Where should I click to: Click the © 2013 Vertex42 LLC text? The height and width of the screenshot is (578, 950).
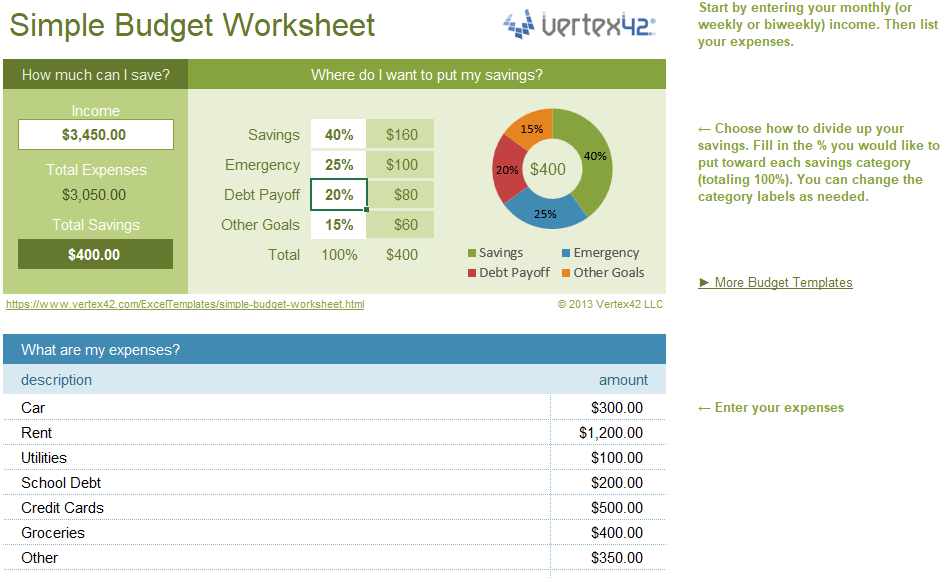(x=610, y=304)
